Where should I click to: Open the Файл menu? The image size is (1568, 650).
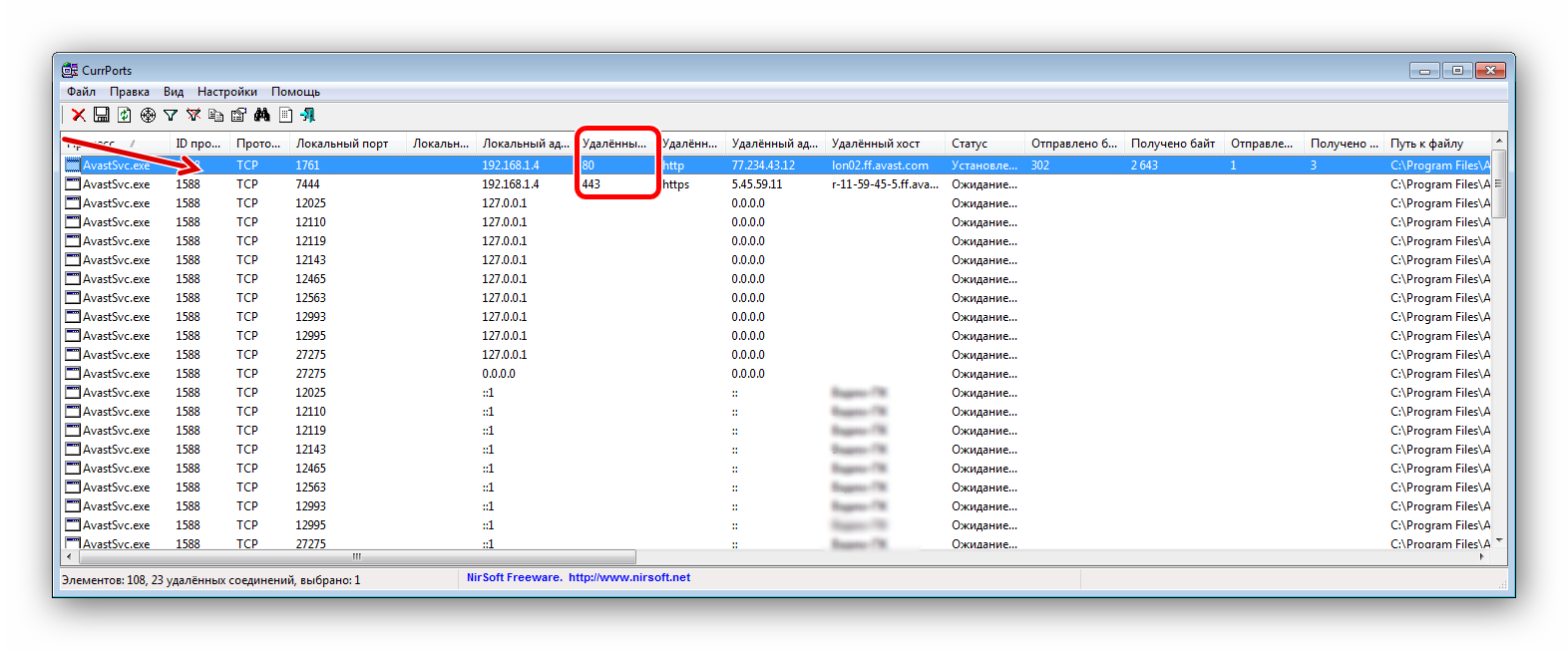tap(82, 92)
